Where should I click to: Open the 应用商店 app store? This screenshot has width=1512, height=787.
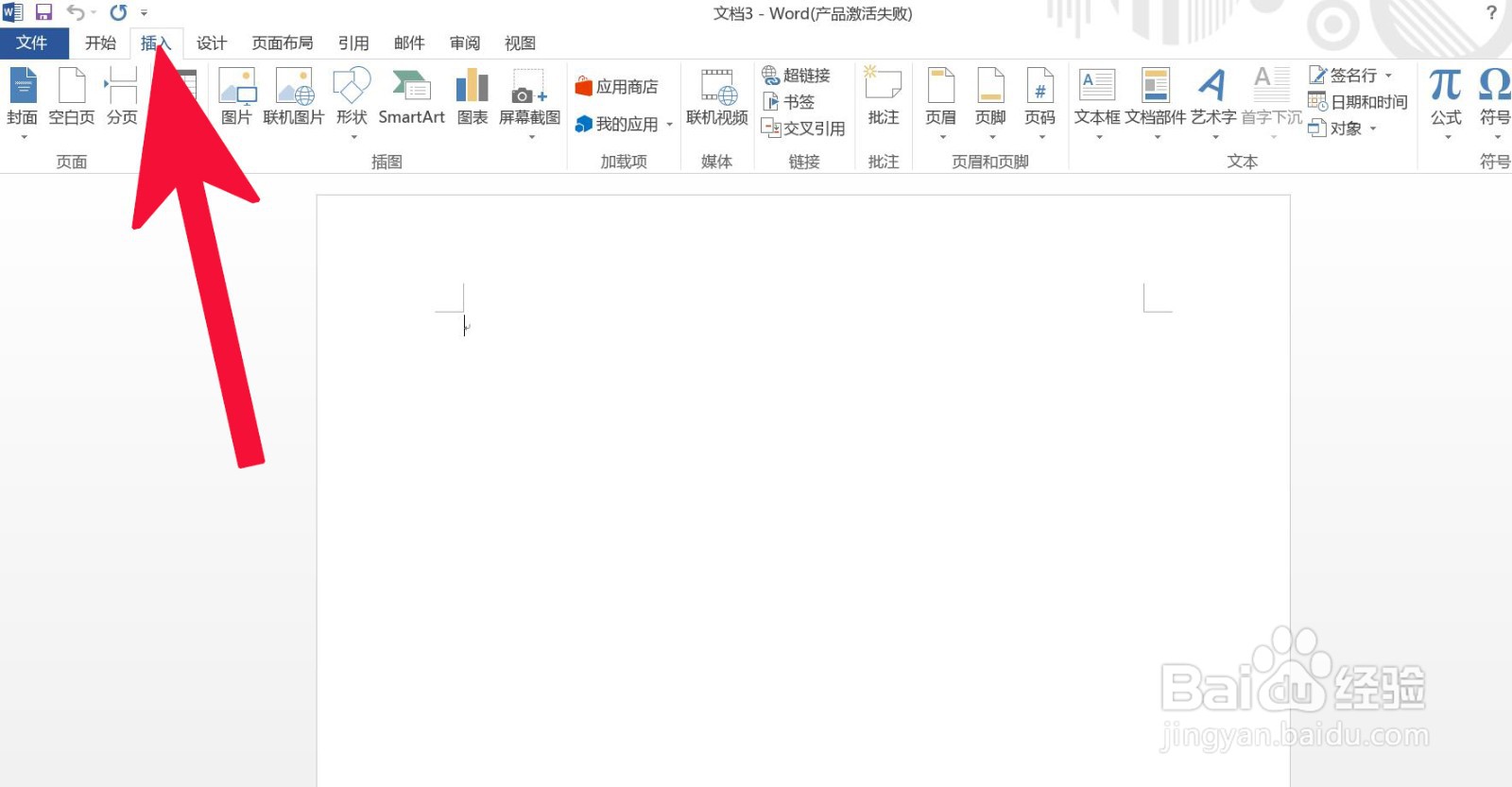coord(616,87)
